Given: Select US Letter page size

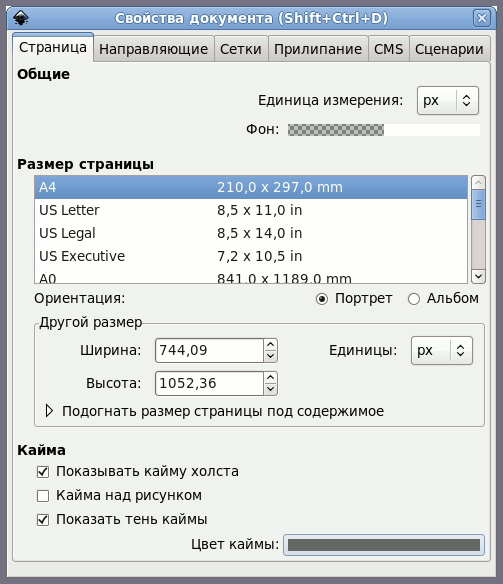Looking at the screenshot, I should [x=251, y=210].
